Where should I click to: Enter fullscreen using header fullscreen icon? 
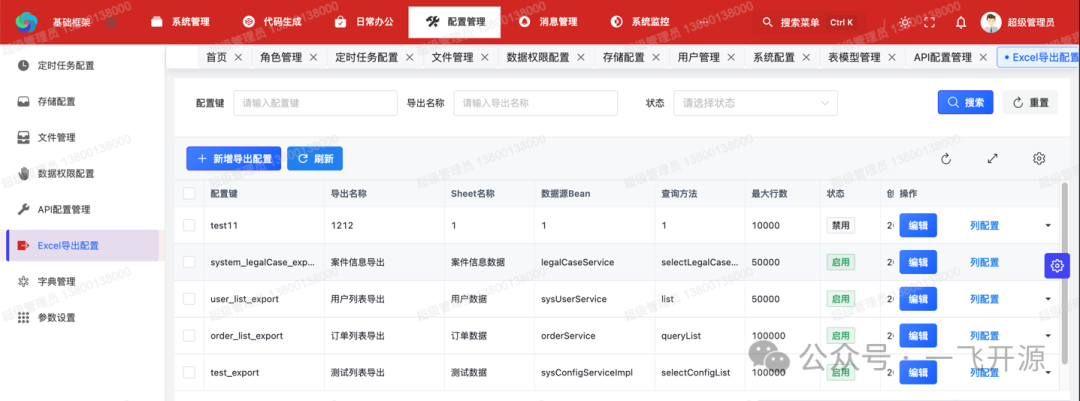click(x=930, y=22)
